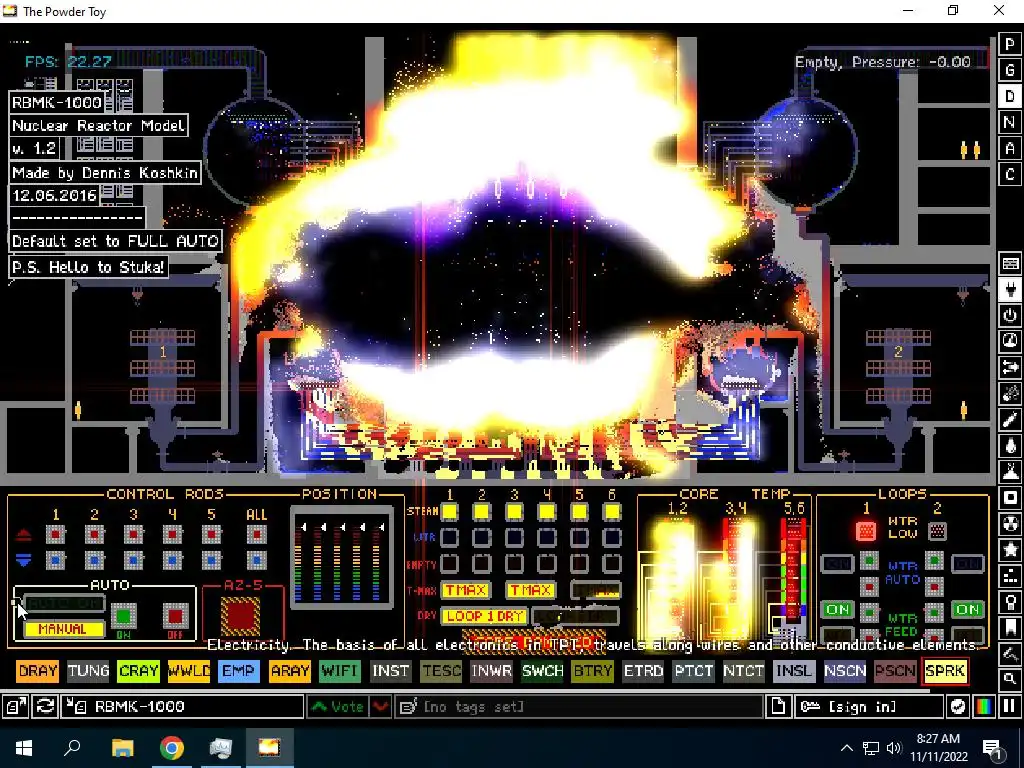Choose the WWLD element
This screenshot has width=1024, height=768.
(x=189, y=671)
